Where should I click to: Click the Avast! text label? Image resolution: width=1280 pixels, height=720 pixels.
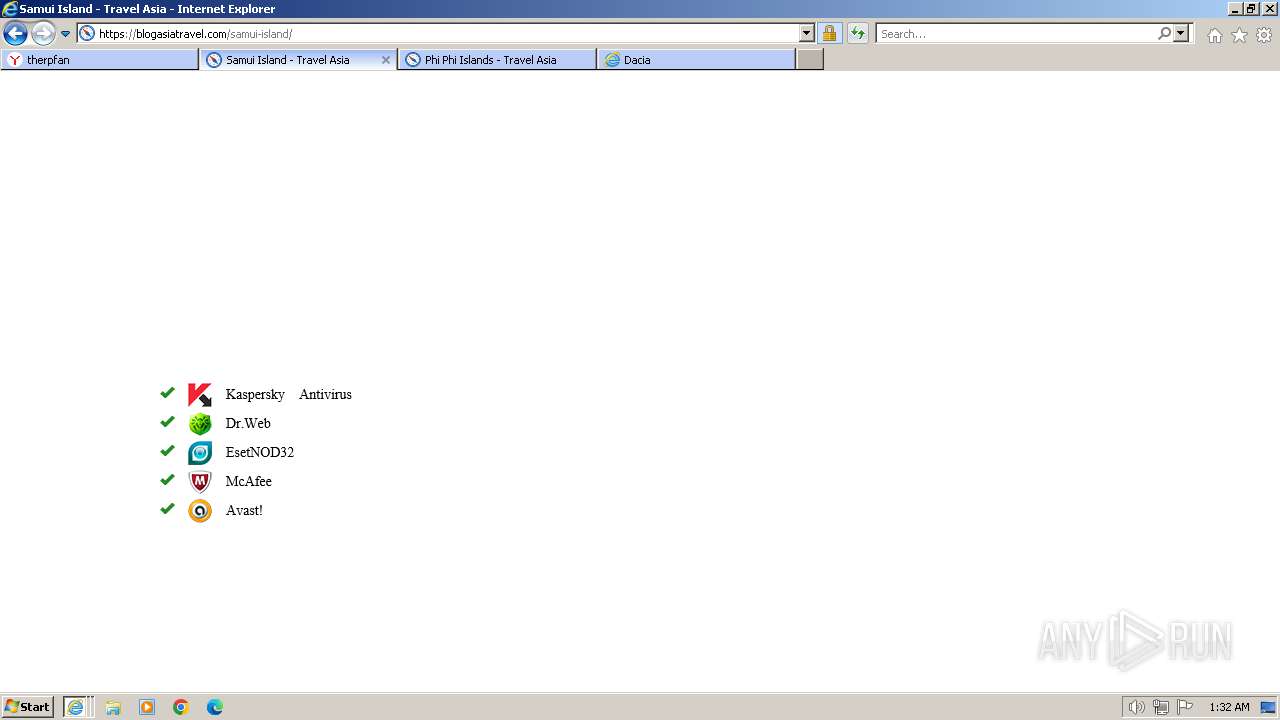(244, 510)
